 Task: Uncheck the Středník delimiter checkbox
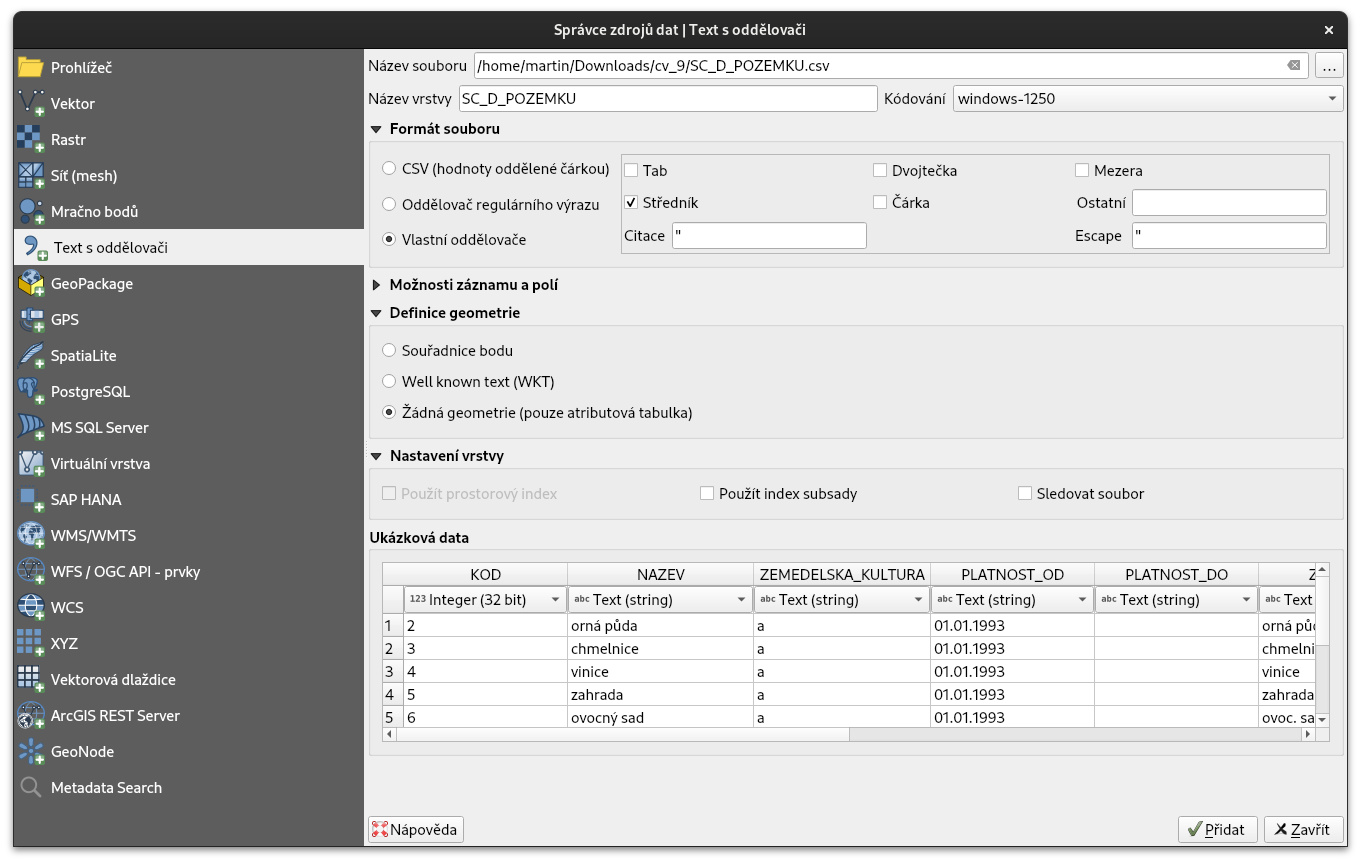631,203
